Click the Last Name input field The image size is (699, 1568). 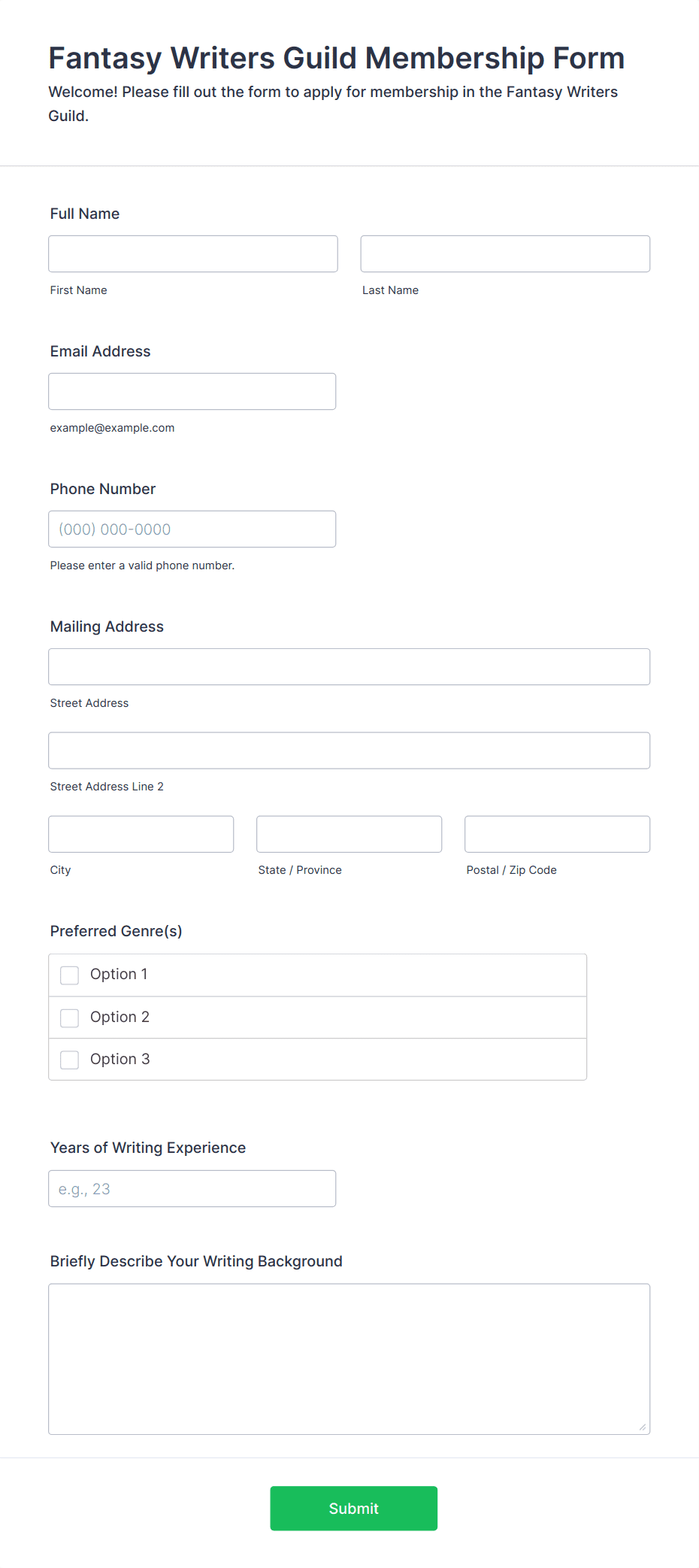505,253
